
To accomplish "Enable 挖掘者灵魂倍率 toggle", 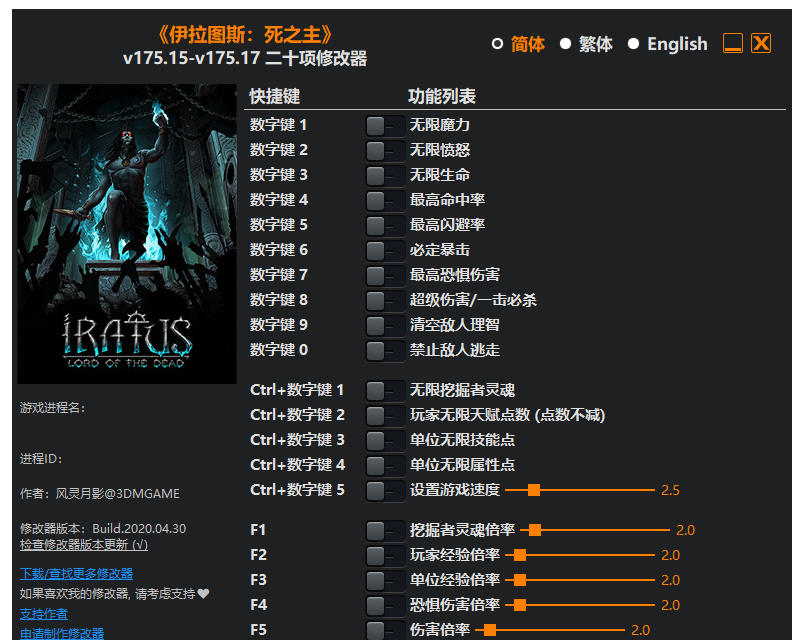I will pyautogui.click(x=385, y=531).
